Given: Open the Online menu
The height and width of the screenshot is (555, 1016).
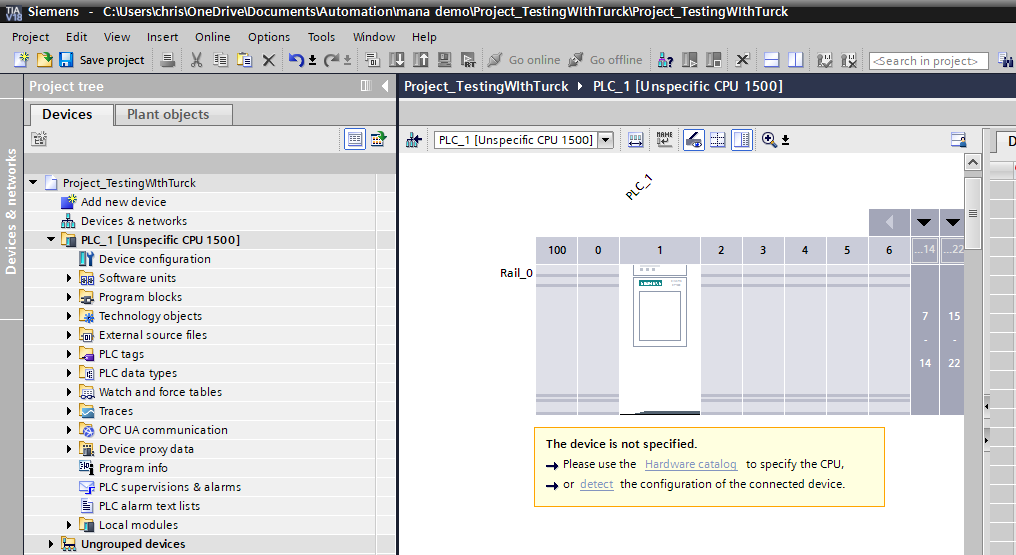Looking at the screenshot, I should (x=213, y=37).
